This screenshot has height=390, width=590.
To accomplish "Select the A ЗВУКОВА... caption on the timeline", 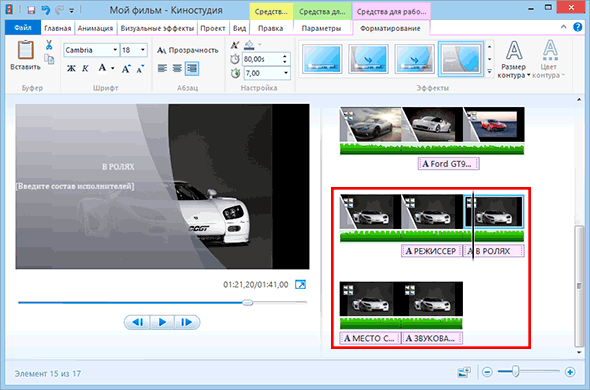I will coord(432,338).
